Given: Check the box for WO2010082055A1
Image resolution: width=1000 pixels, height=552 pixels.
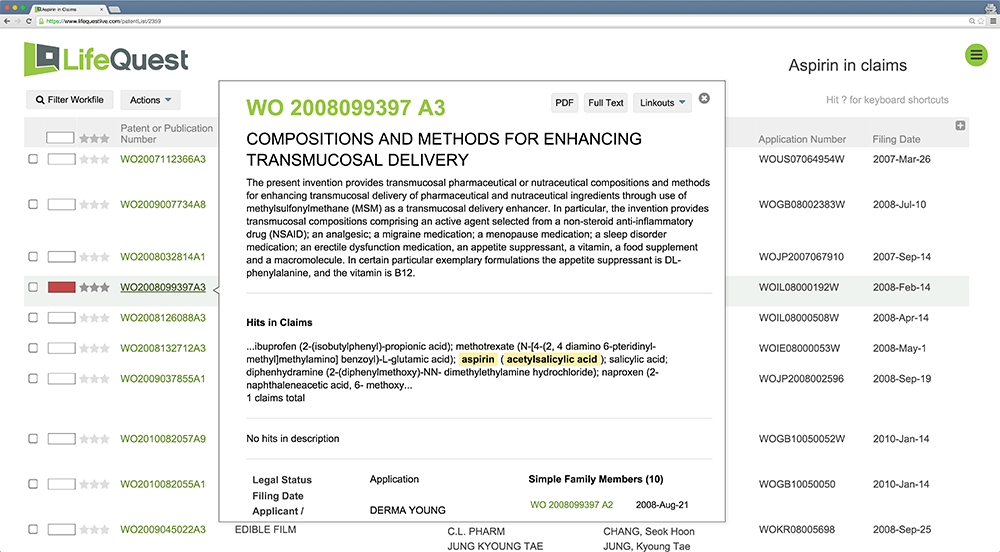Looking at the screenshot, I should pos(33,484).
